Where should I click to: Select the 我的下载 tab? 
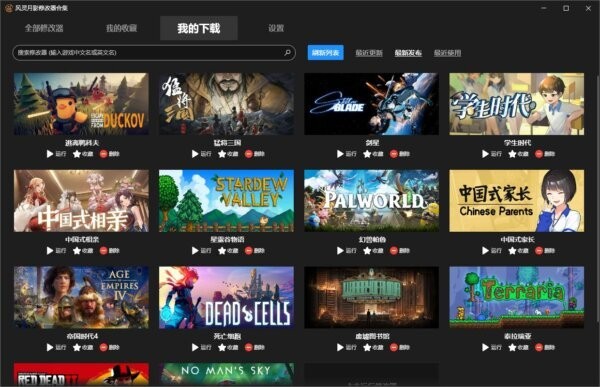click(x=199, y=28)
